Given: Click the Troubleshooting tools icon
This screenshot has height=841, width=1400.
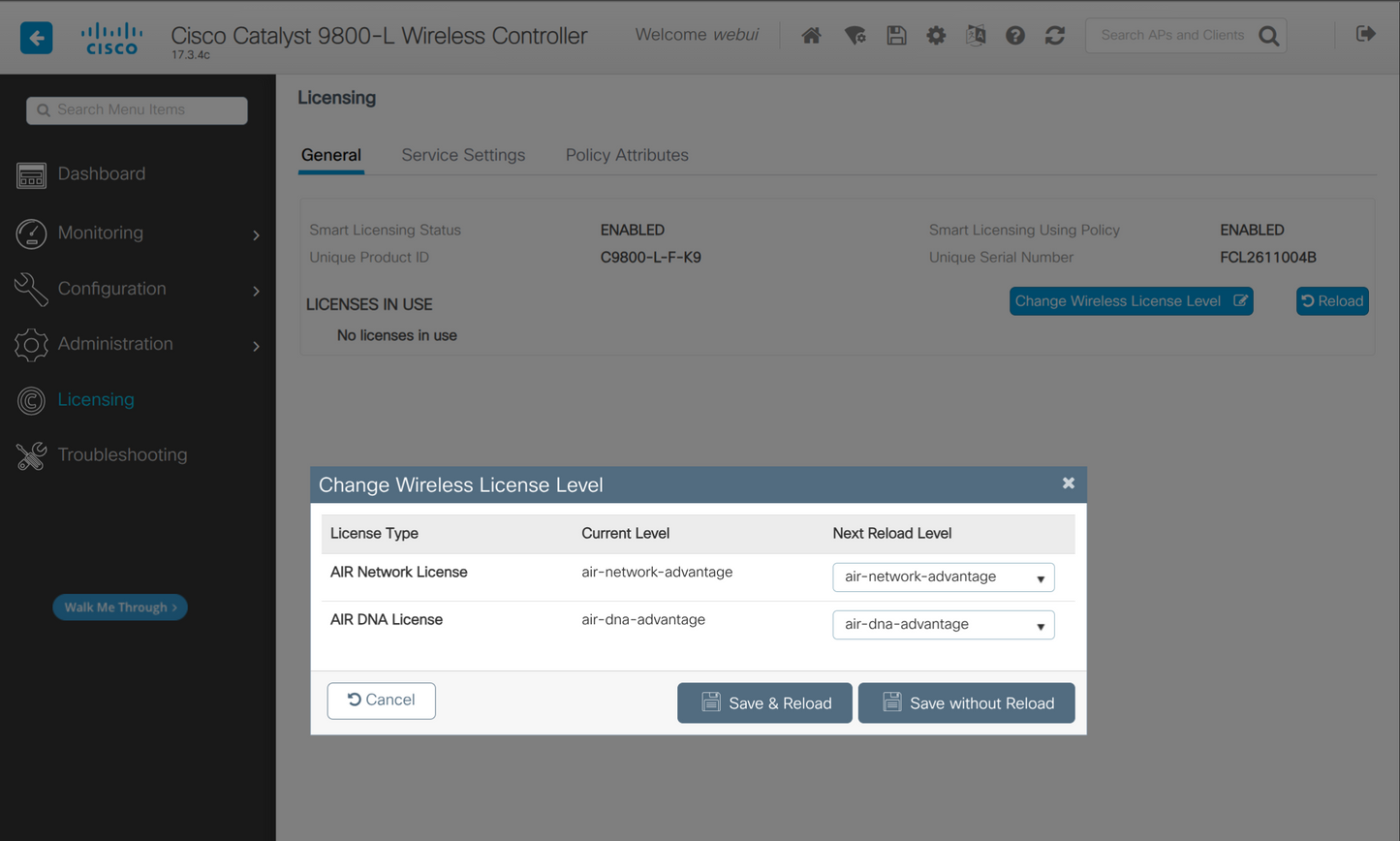Looking at the screenshot, I should [x=31, y=455].
